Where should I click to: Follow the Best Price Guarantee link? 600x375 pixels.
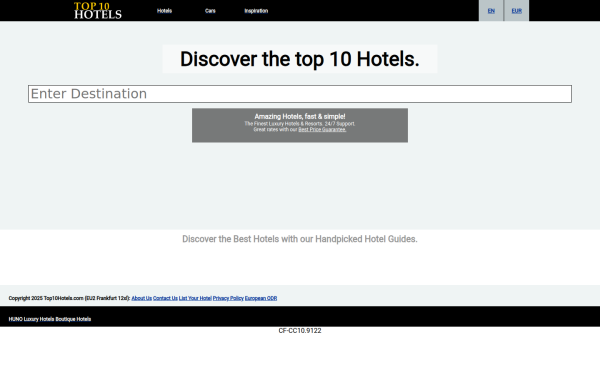click(x=322, y=130)
